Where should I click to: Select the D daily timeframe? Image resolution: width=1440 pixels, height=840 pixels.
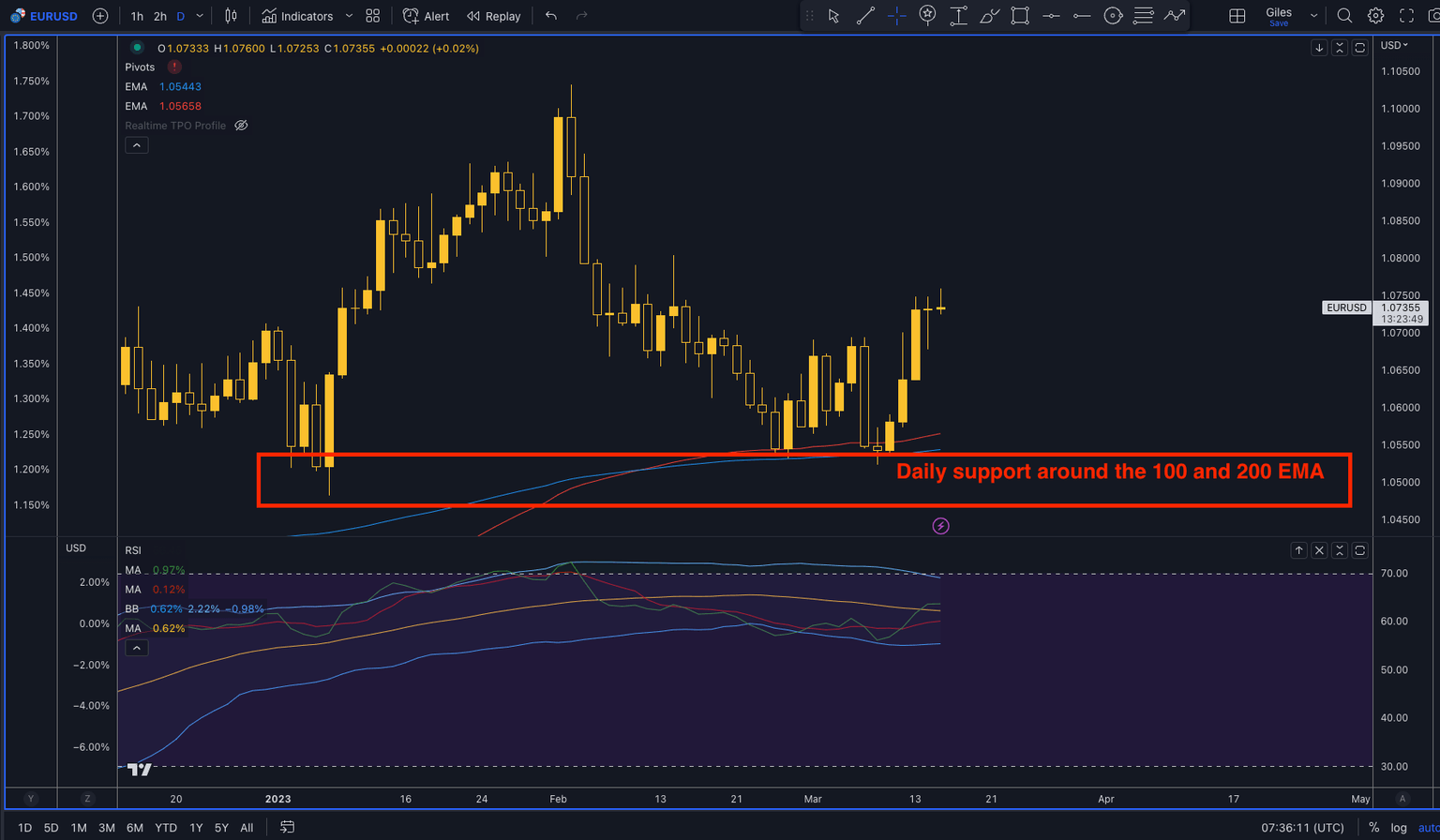180,16
